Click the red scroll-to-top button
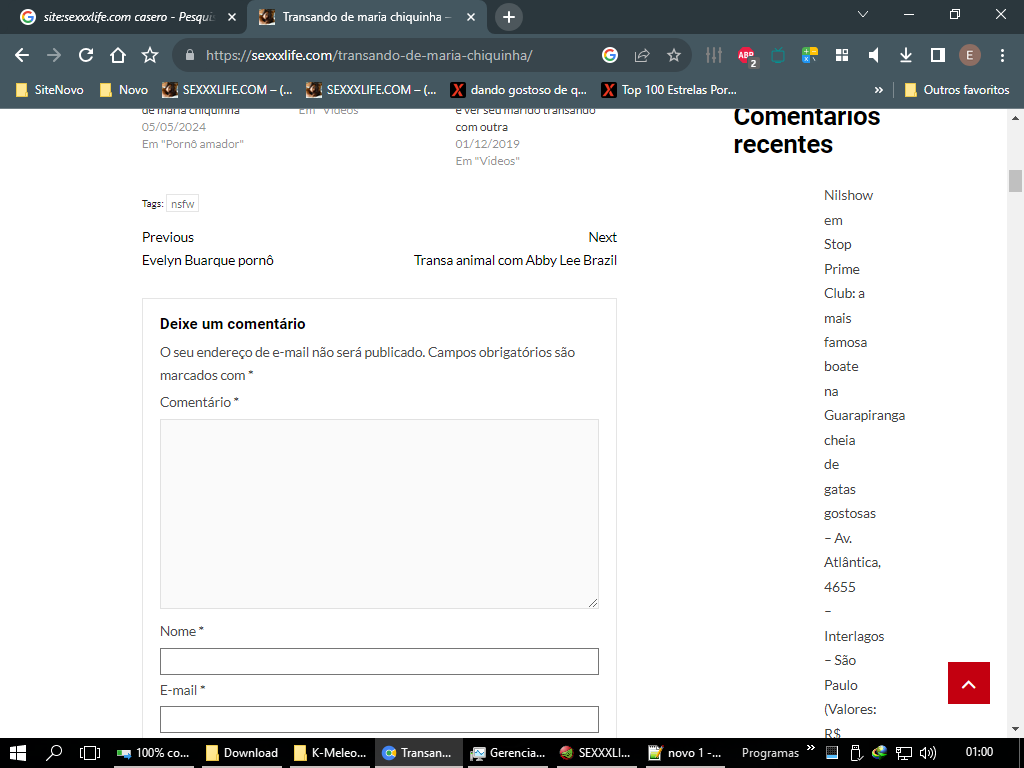Screen dimensions: 1024x768 [968, 683]
